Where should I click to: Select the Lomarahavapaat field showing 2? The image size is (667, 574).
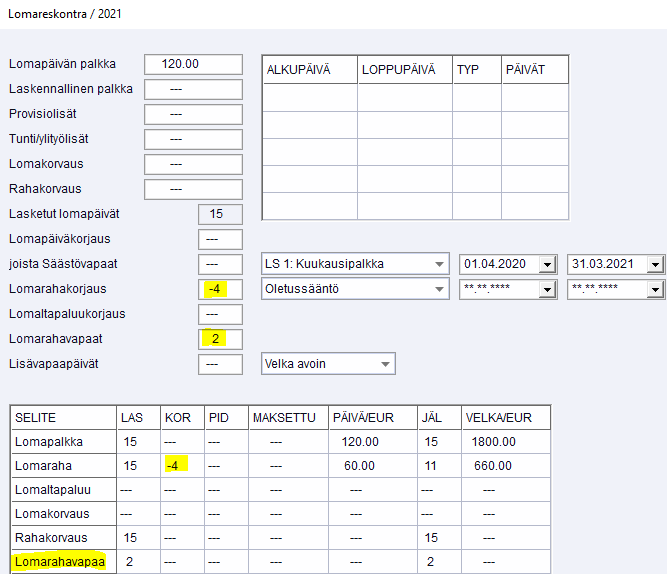[220, 339]
